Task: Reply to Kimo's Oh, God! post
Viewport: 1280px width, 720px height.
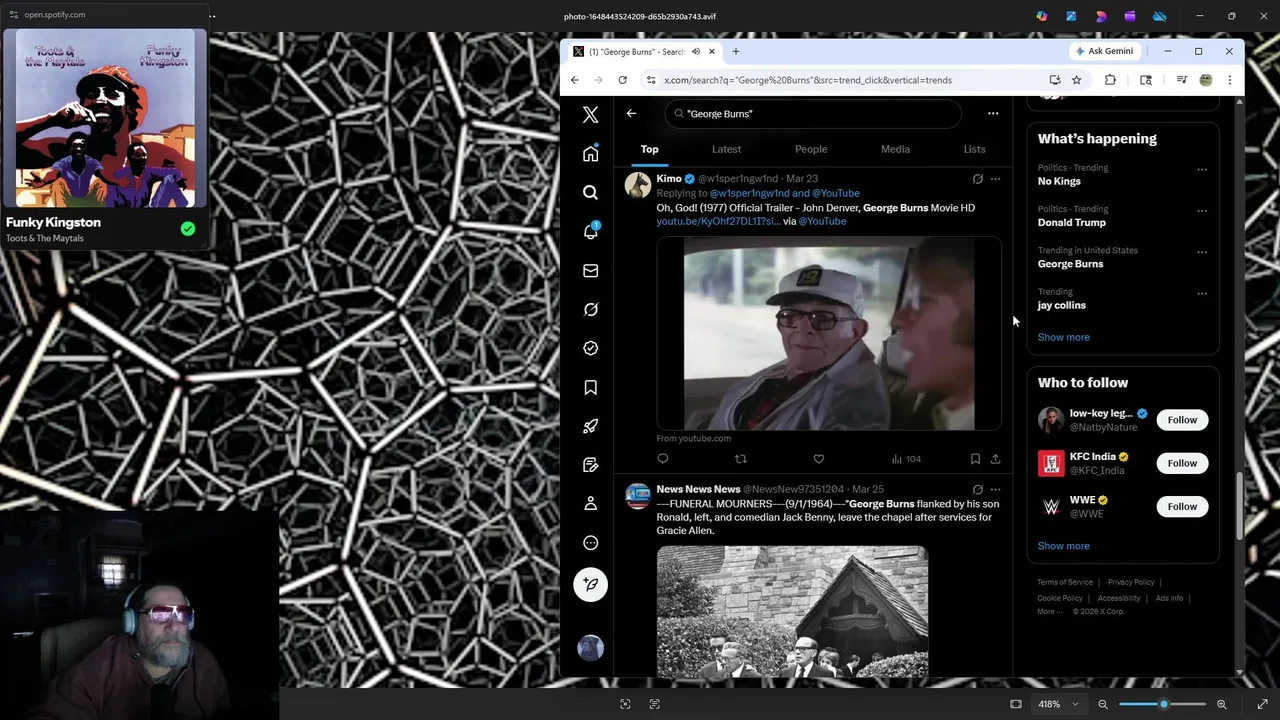Action: coord(662,459)
